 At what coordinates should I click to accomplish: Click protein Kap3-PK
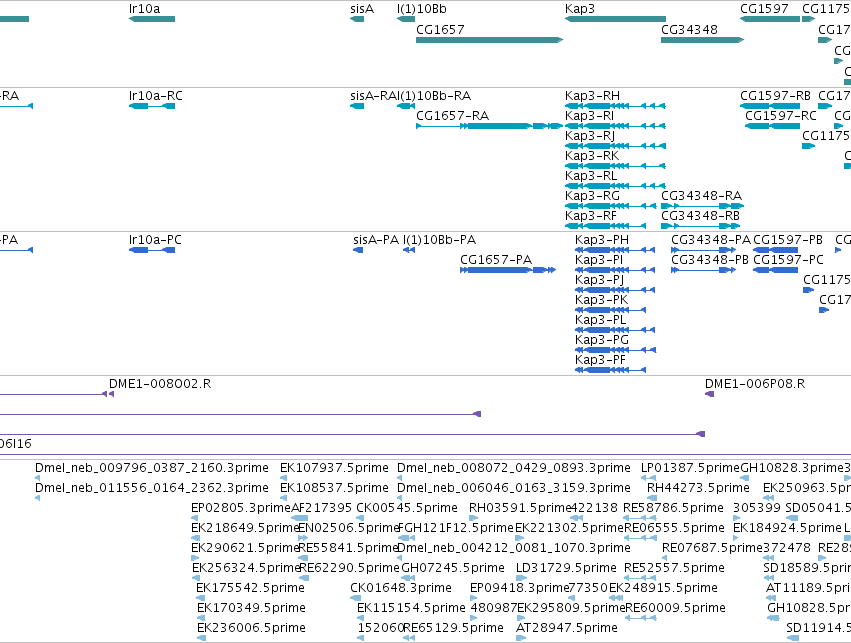[611, 310]
